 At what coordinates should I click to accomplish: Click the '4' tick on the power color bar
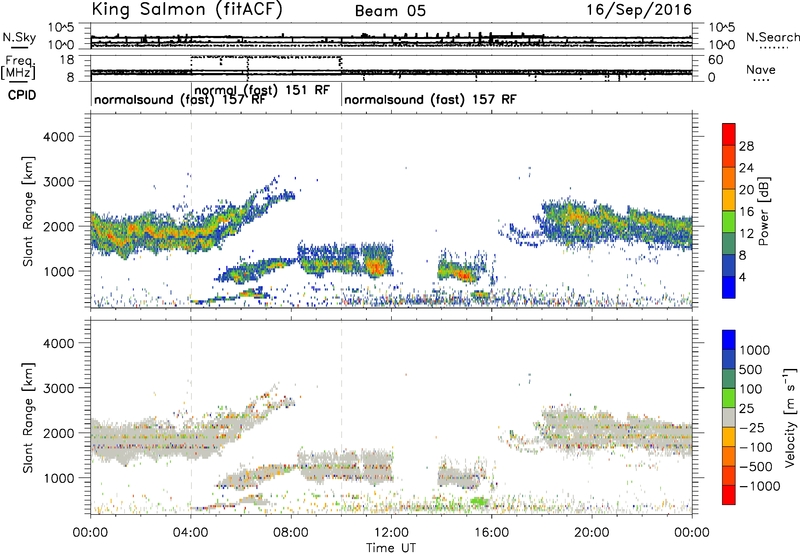[742, 277]
